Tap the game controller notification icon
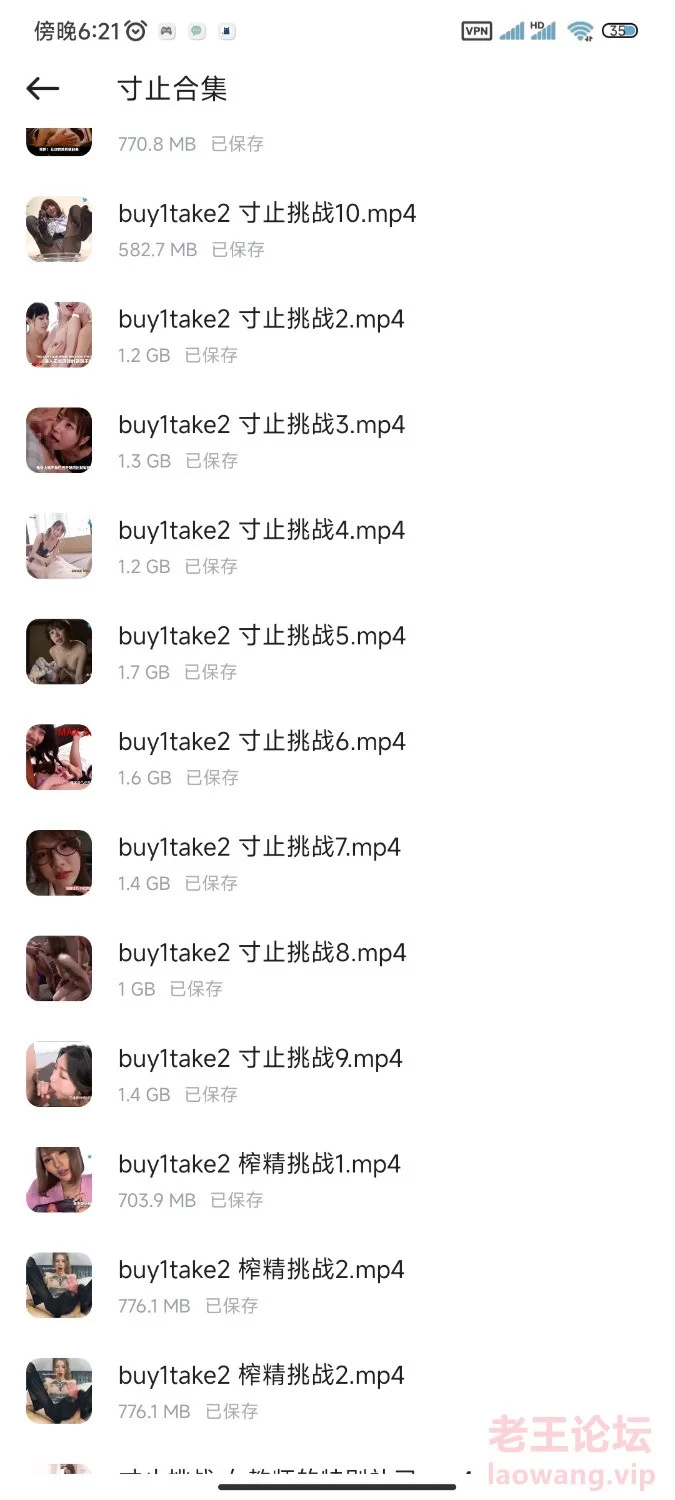 tap(167, 31)
